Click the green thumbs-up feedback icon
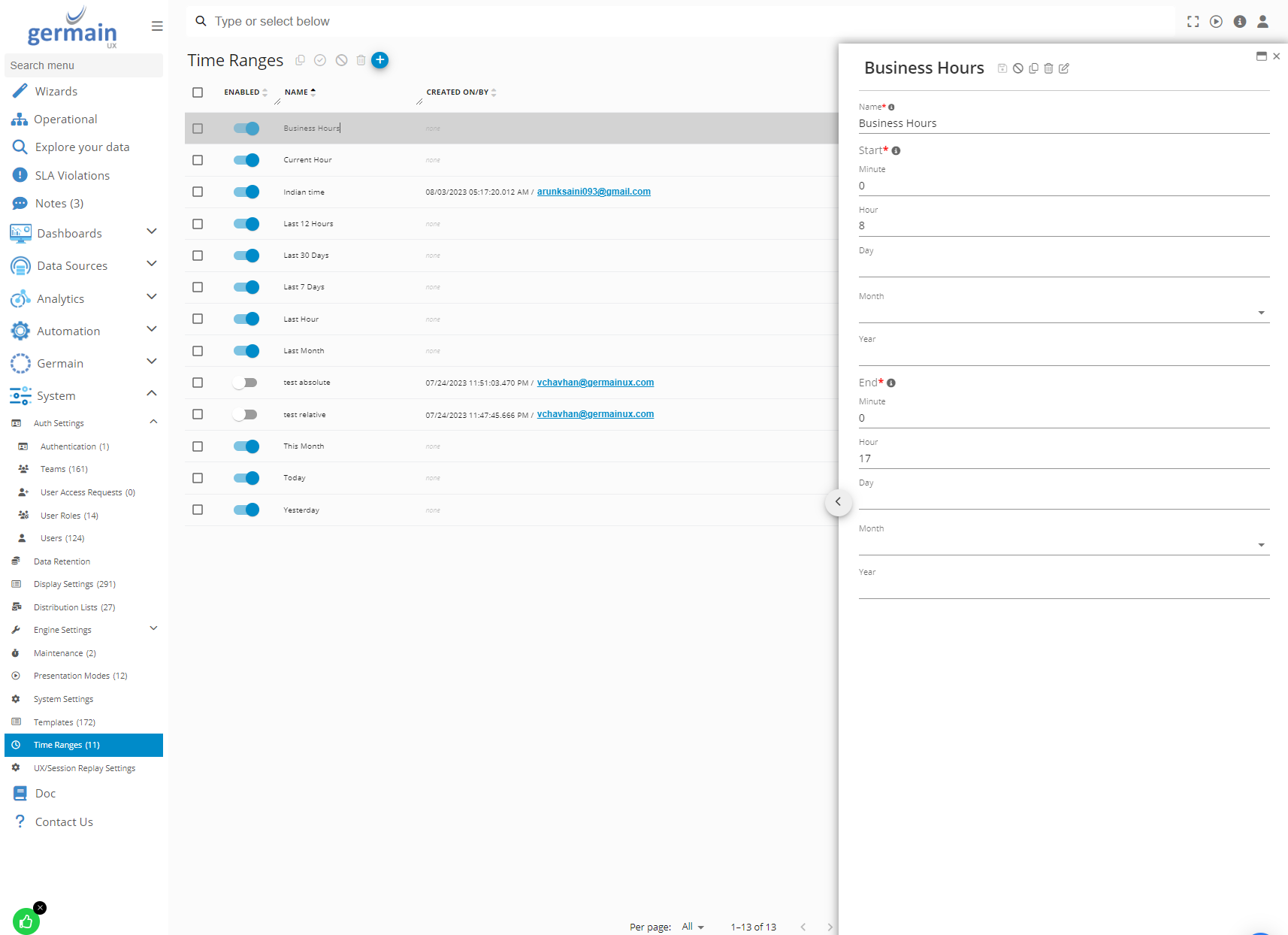The height and width of the screenshot is (935, 1288). click(x=26, y=921)
